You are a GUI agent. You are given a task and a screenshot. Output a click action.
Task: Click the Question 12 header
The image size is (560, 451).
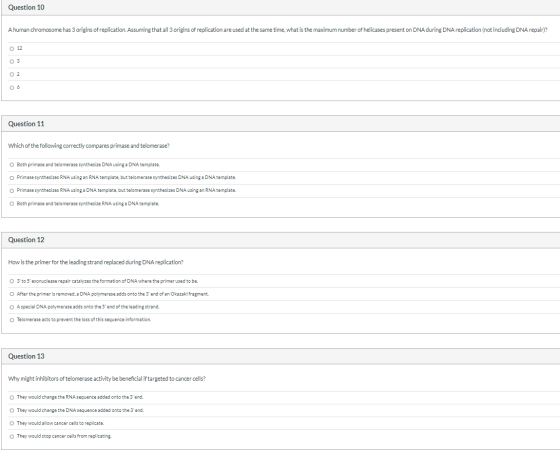point(26,240)
